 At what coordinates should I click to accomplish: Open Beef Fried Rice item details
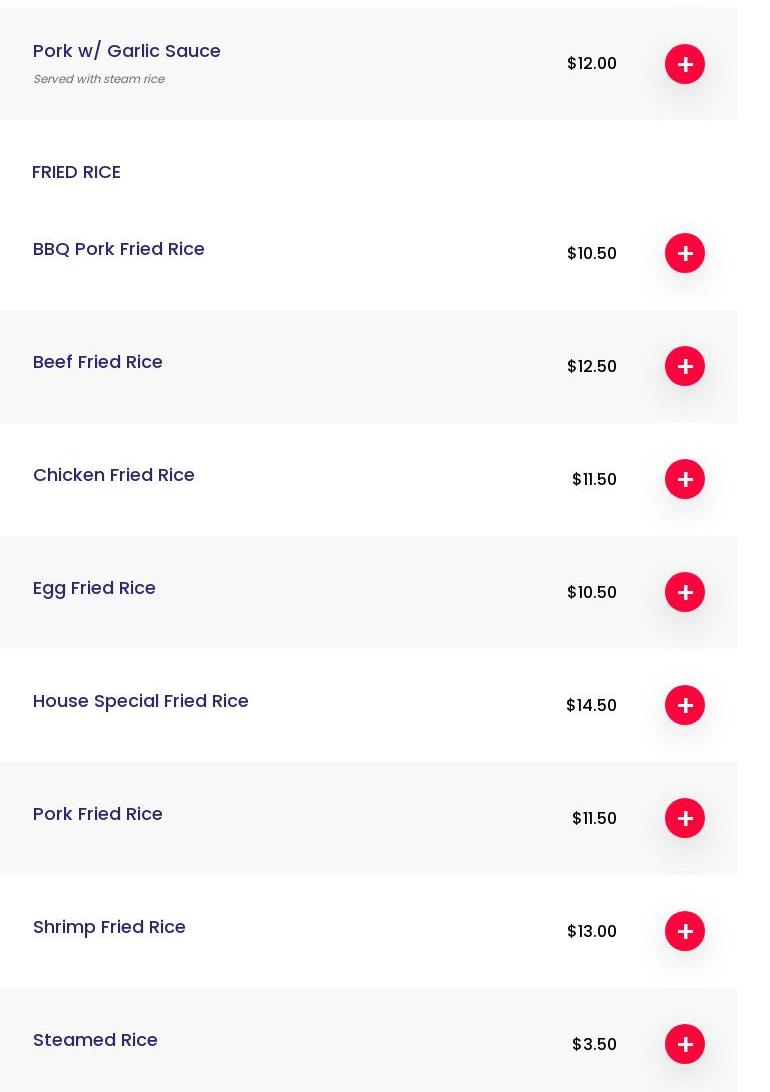[x=97, y=361]
